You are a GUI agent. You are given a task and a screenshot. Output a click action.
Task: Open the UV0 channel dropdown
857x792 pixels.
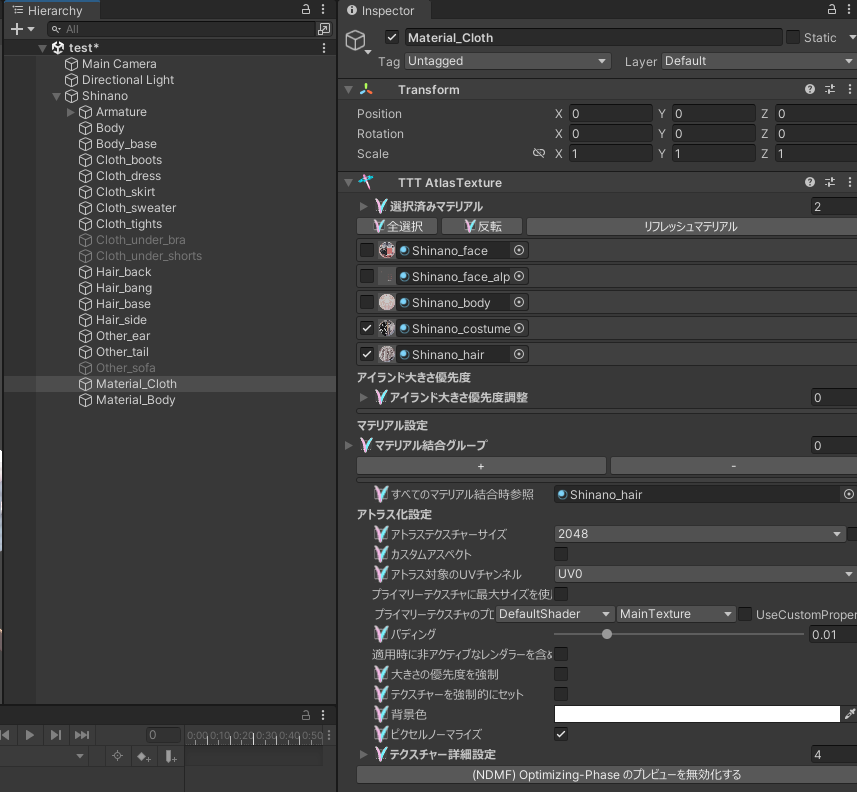pyautogui.click(x=706, y=574)
